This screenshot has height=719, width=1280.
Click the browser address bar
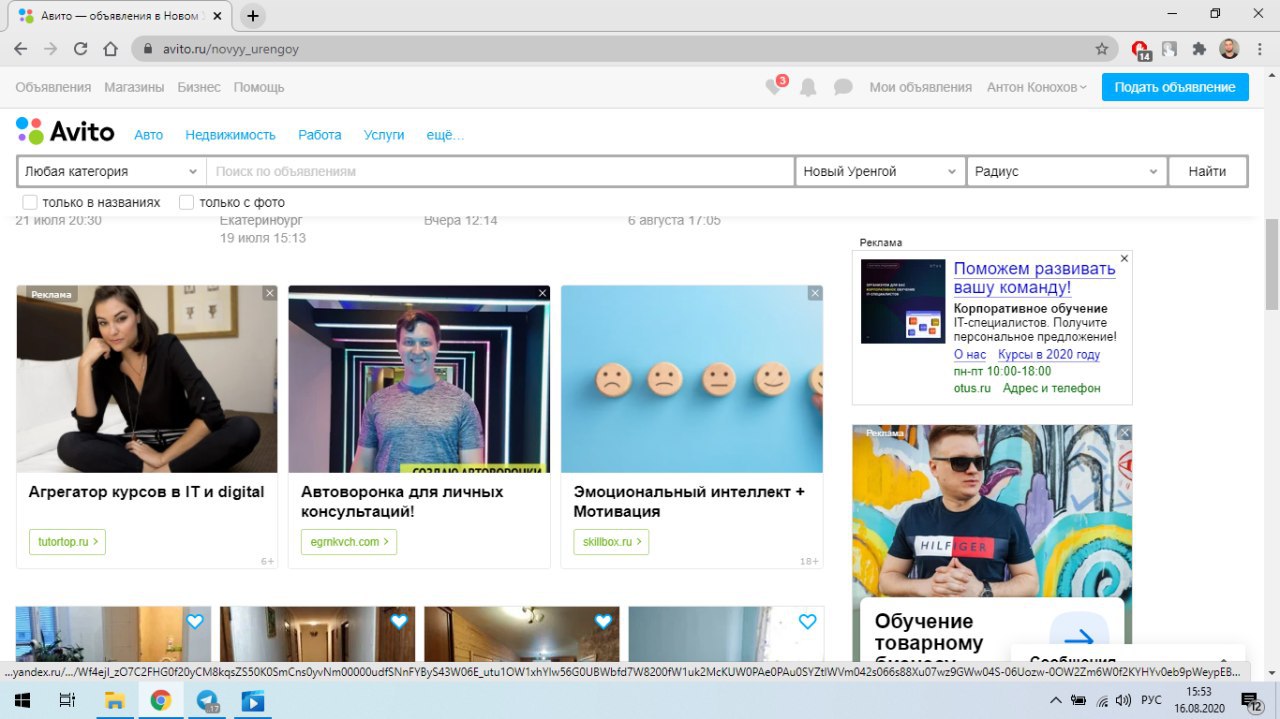tap(625, 48)
